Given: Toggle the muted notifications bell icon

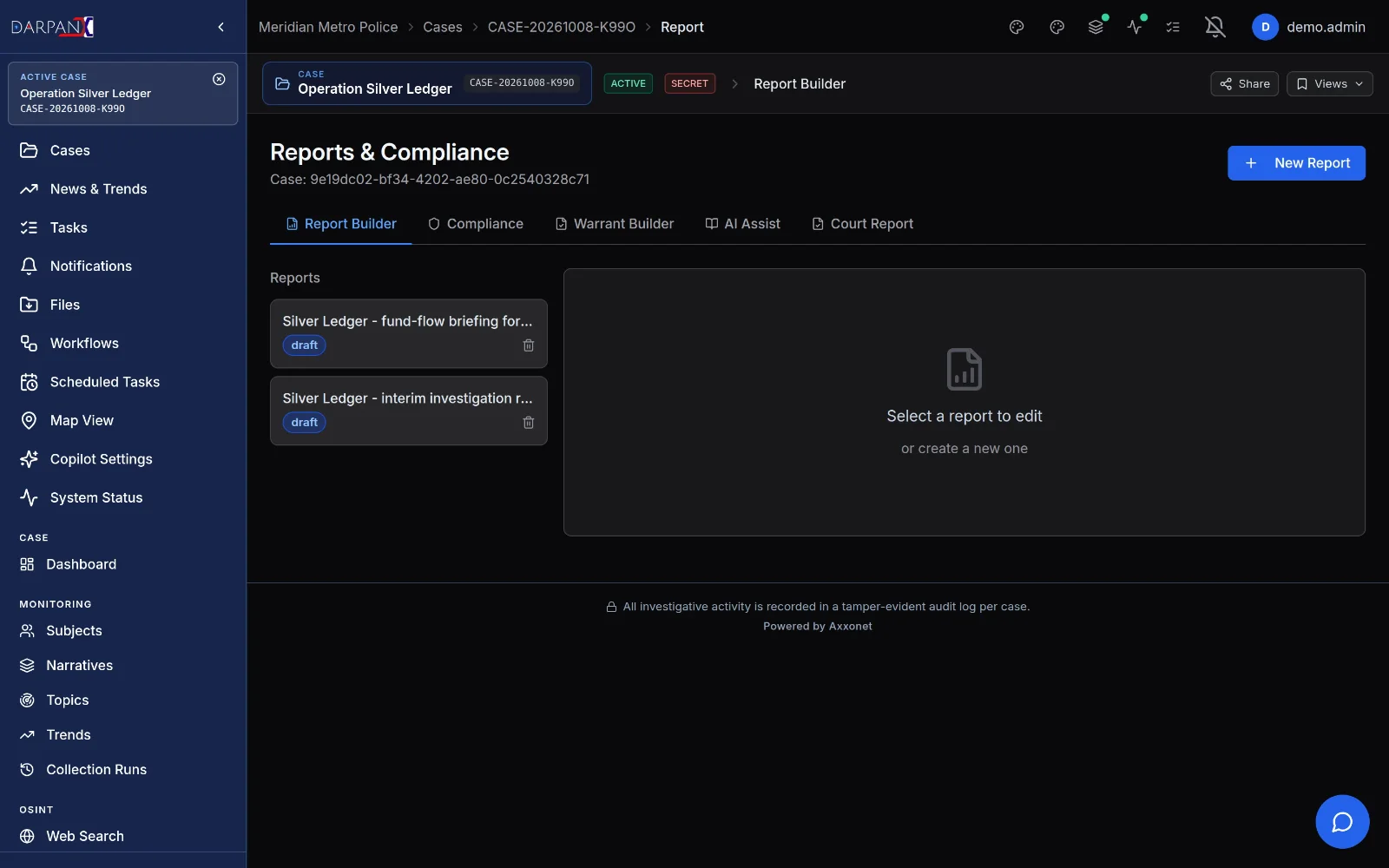Looking at the screenshot, I should (x=1215, y=27).
